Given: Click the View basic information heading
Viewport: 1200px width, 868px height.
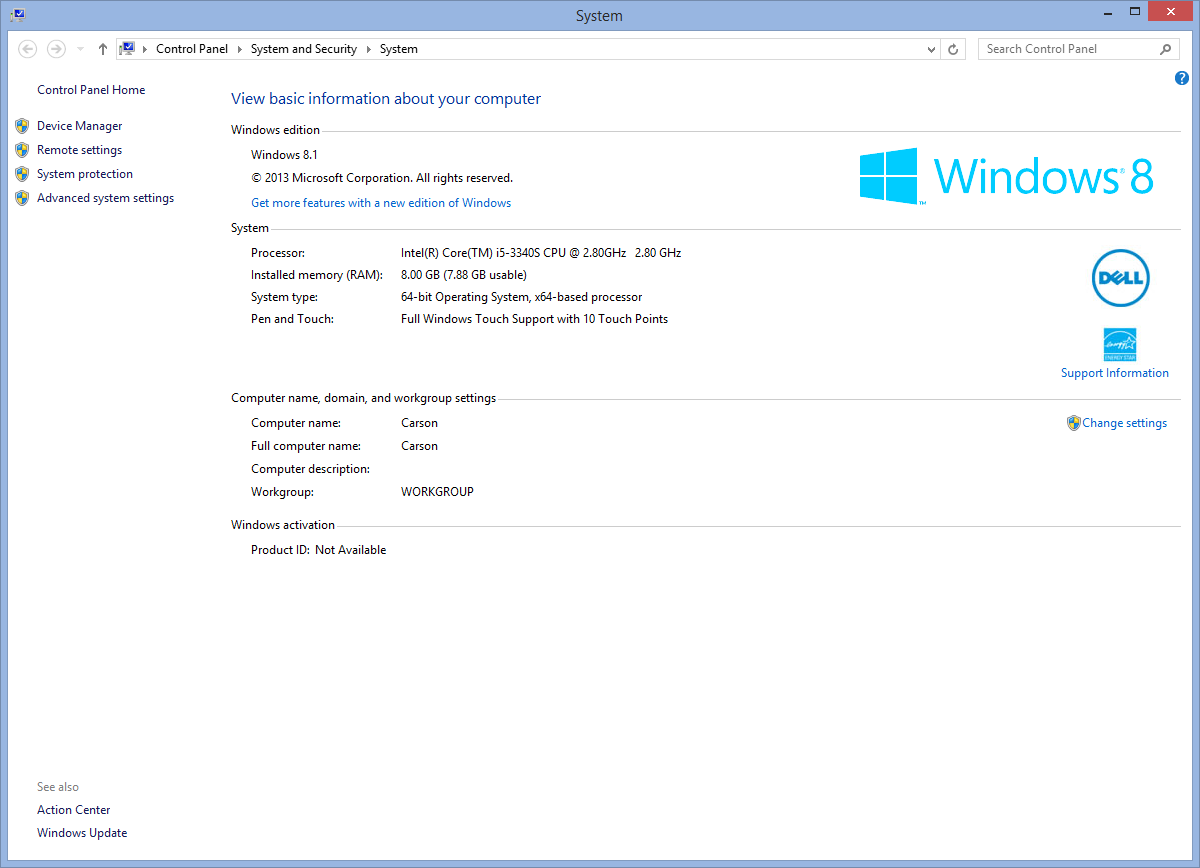Looking at the screenshot, I should [x=386, y=99].
